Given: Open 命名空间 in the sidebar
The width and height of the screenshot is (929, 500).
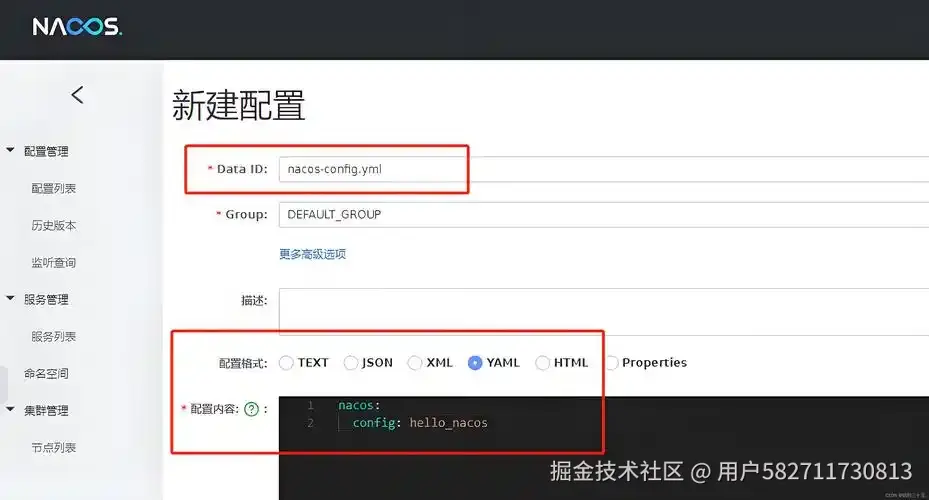Looking at the screenshot, I should click(x=46, y=374).
